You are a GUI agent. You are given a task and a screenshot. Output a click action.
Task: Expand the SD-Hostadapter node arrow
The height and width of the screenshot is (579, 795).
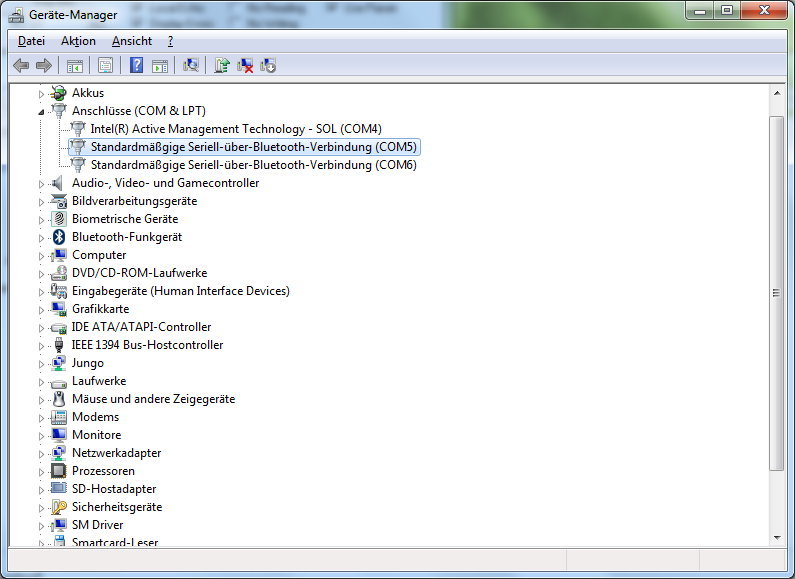coord(41,490)
